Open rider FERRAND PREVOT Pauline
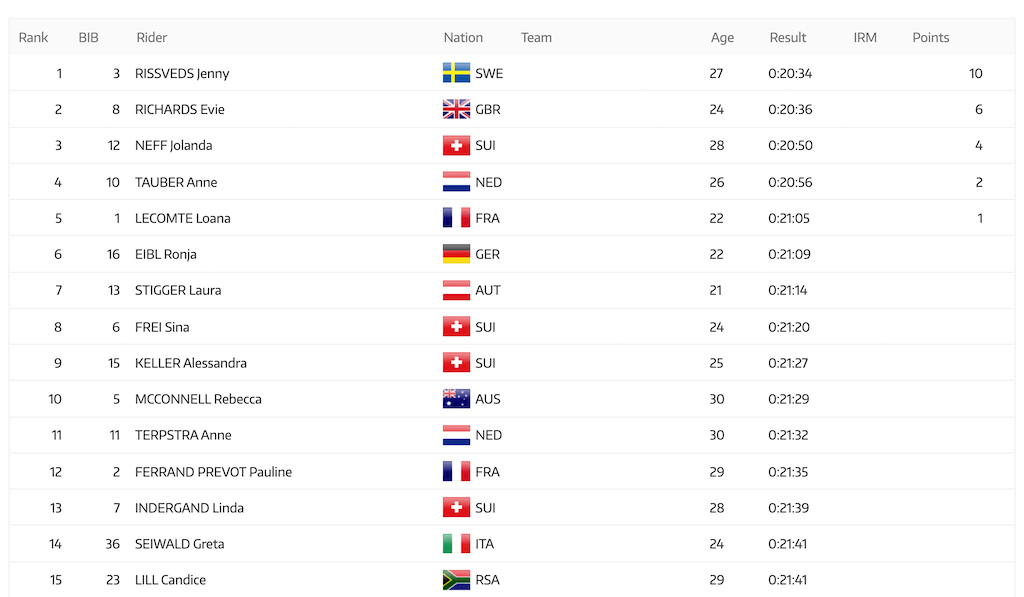This screenshot has width=1024, height=597. (x=214, y=472)
